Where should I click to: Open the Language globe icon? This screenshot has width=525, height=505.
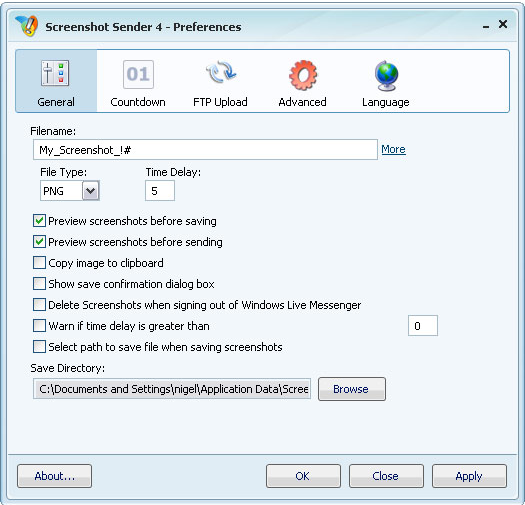click(x=386, y=76)
